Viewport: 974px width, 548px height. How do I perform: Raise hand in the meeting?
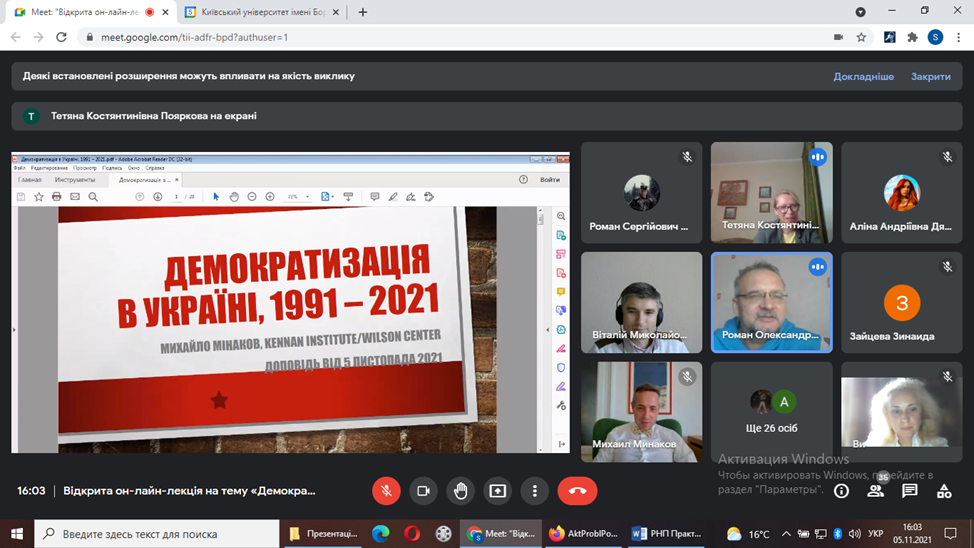pyautogui.click(x=460, y=491)
